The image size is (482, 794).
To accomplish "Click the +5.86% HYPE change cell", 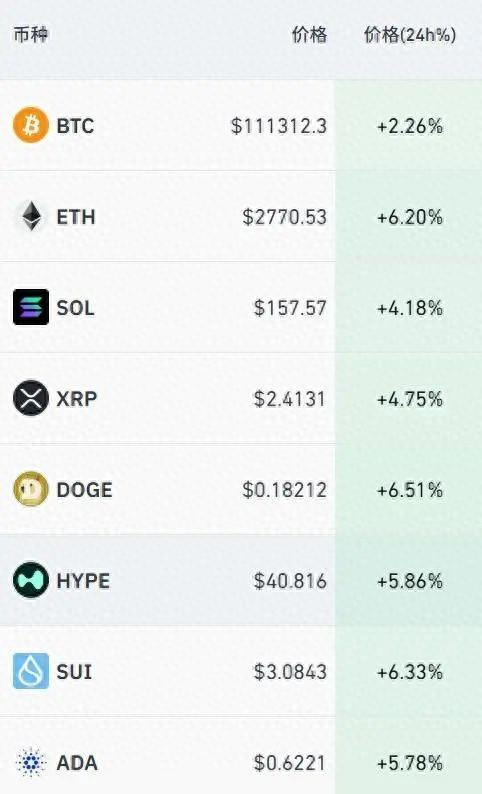I will (410, 580).
